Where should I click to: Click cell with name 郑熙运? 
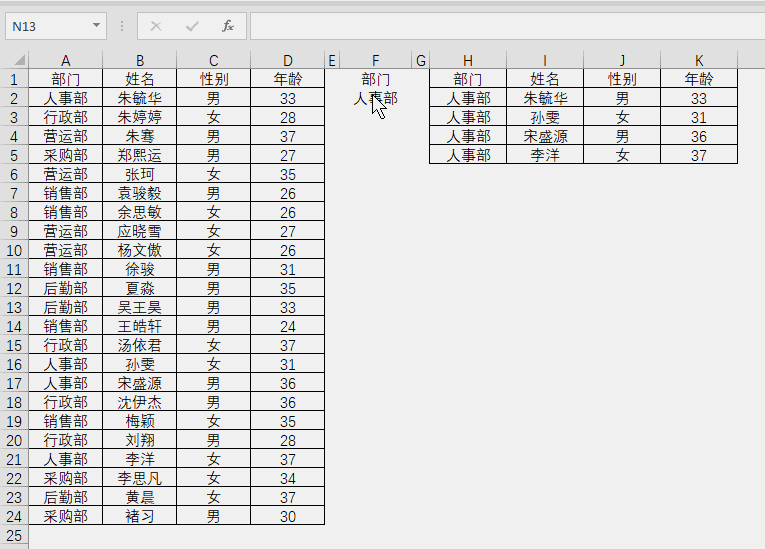(140, 155)
